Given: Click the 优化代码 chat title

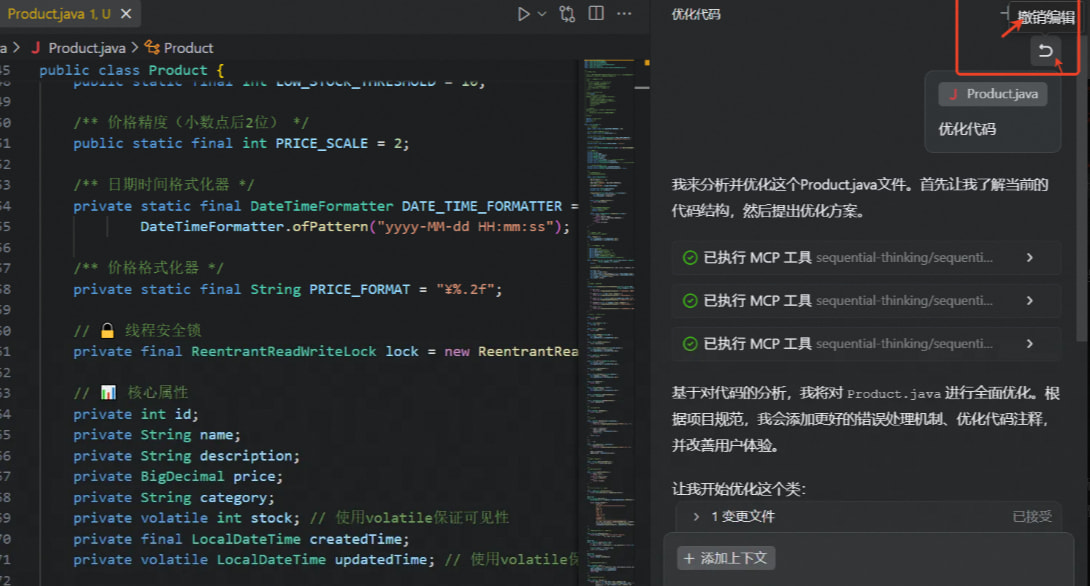Looking at the screenshot, I should pos(696,14).
